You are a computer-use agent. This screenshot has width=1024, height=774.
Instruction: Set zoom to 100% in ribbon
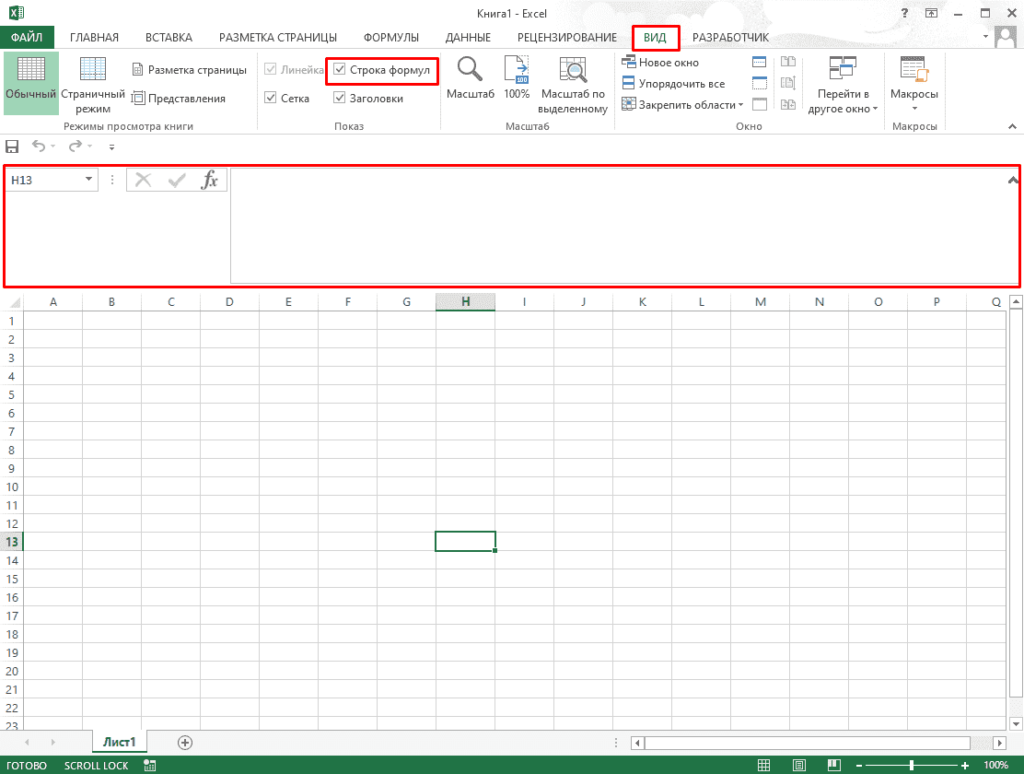[x=517, y=78]
